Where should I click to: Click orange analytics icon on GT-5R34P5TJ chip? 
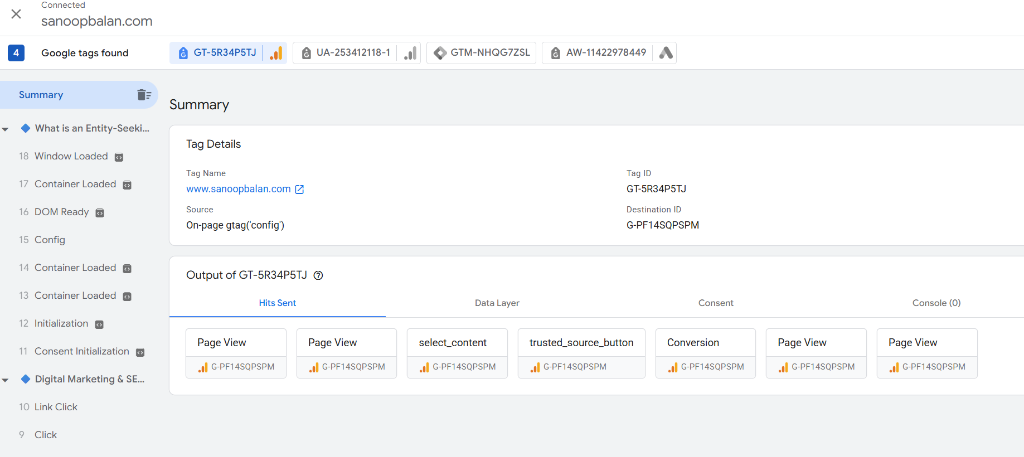[276, 53]
